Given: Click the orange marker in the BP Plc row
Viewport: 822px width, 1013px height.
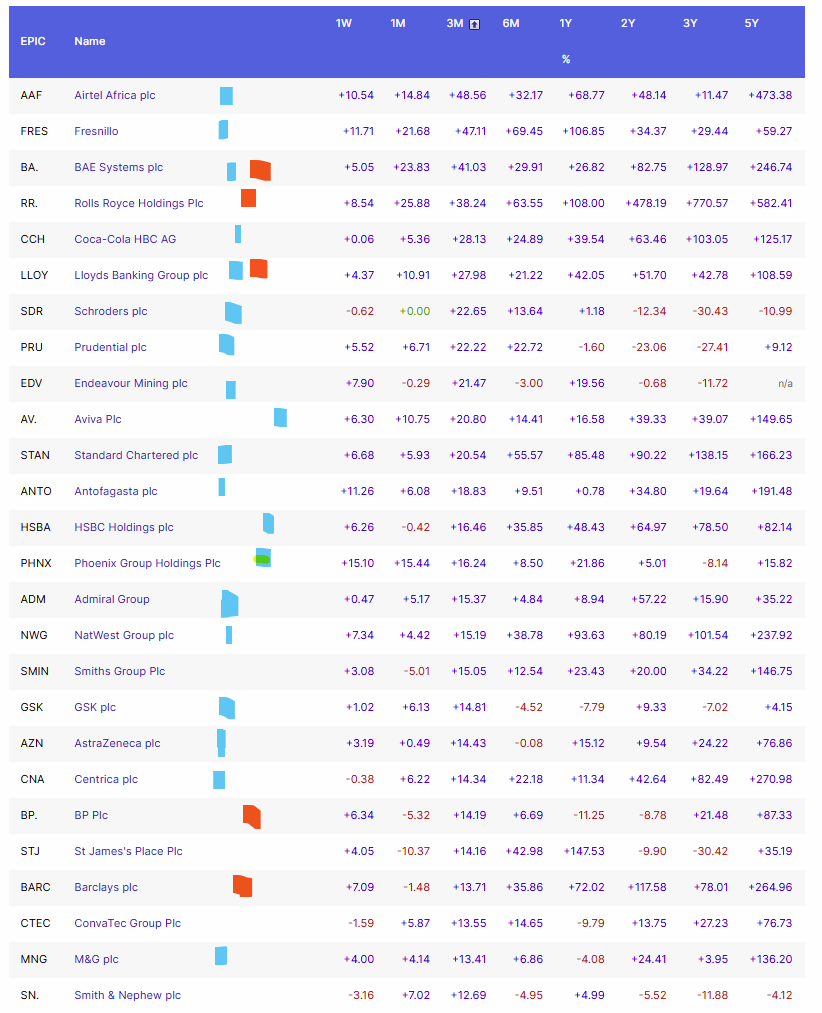Looking at the screenshot, I should (252, 816).
